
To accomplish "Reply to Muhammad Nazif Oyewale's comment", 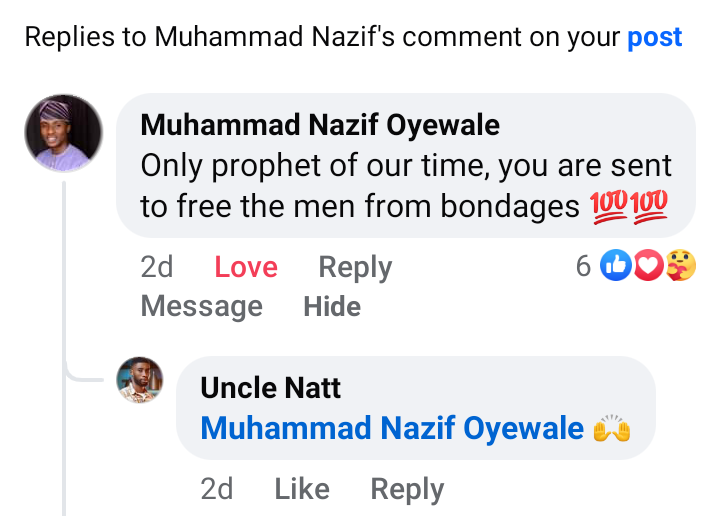I will pos(355,267).
